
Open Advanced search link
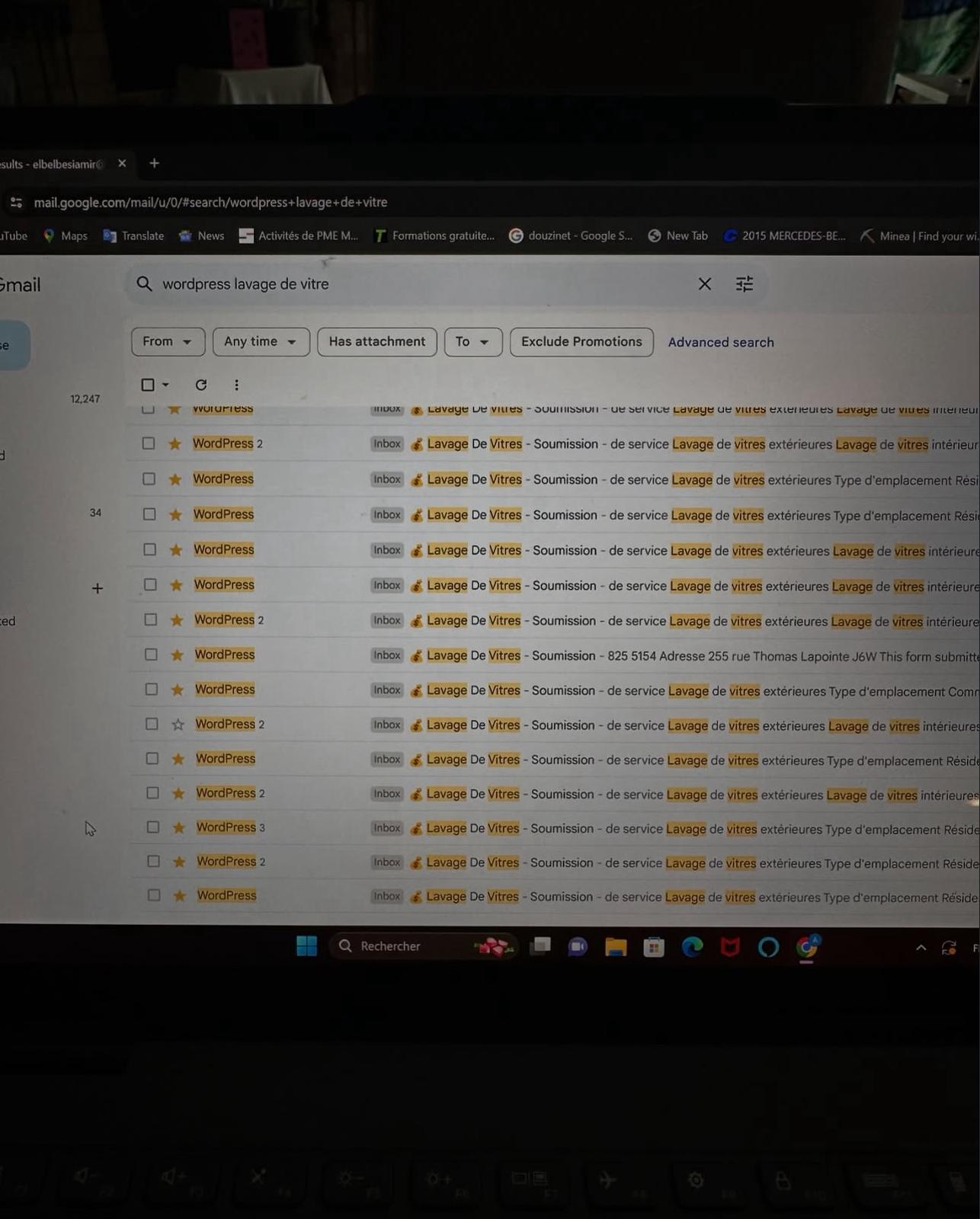click(721, 343)
